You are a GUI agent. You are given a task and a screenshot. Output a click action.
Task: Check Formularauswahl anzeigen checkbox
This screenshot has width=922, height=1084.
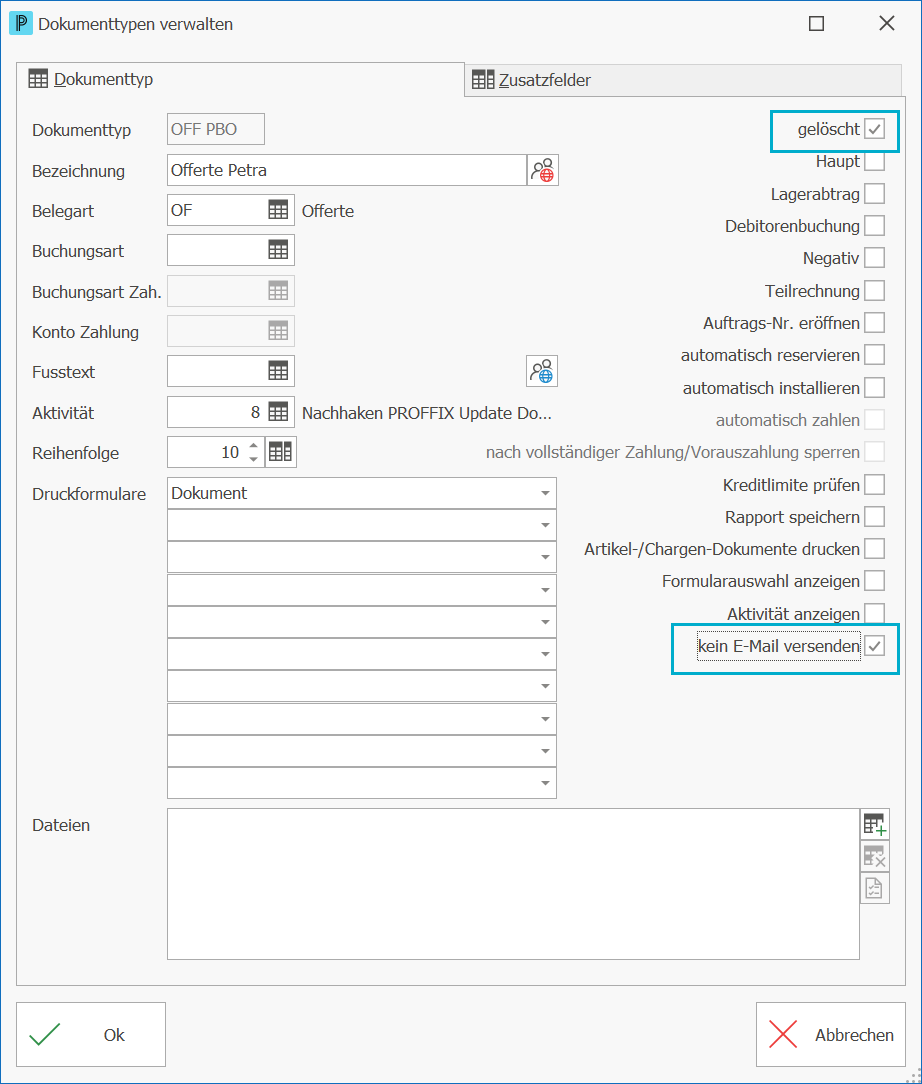[874, 581]
